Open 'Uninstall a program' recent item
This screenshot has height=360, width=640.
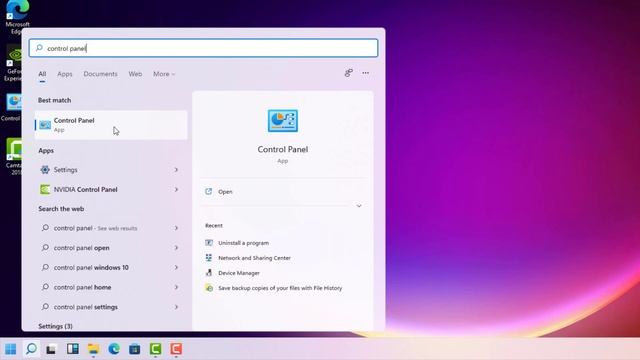coord(243,243)
